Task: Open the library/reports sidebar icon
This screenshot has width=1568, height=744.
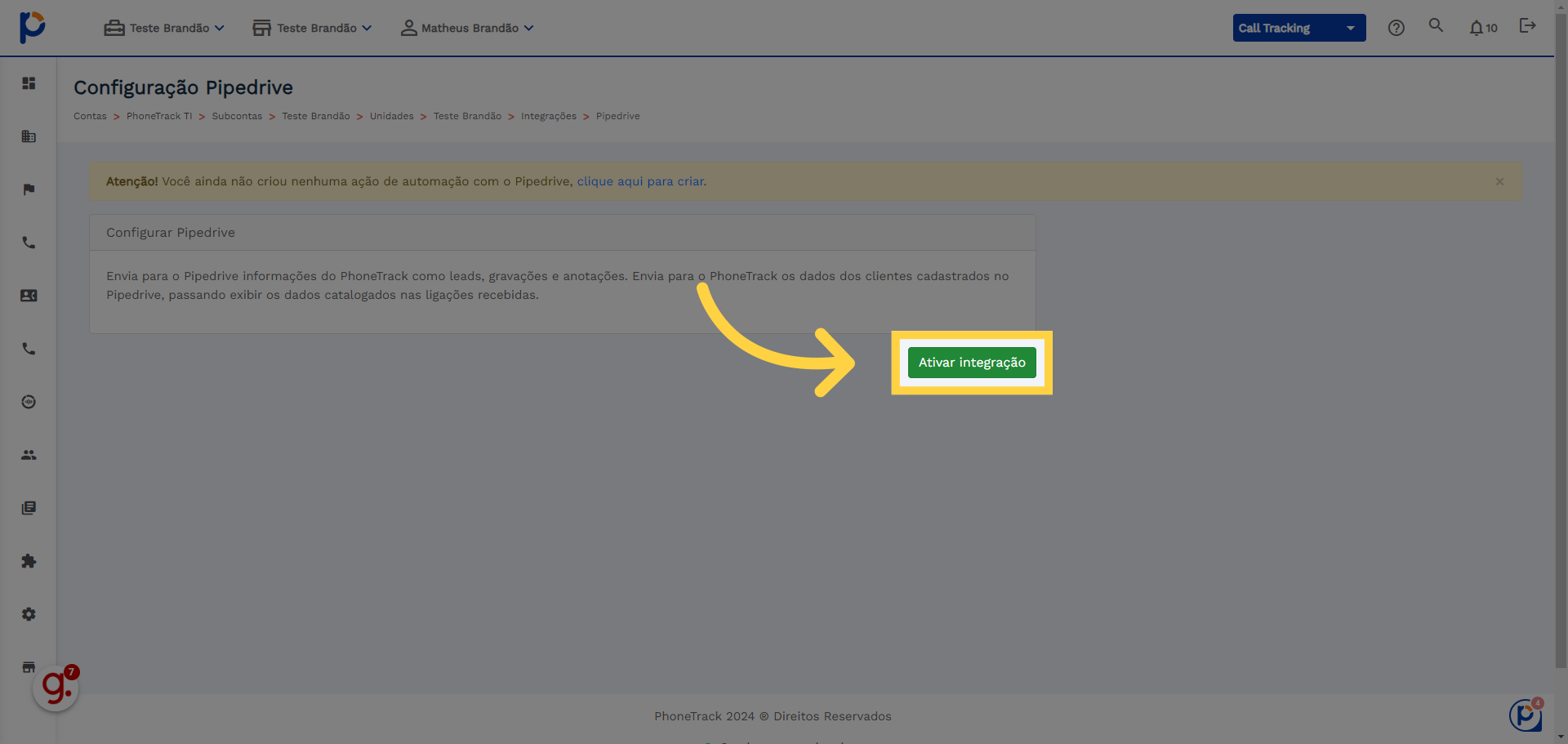Action: pyautogui.click(x=29, y=508)
